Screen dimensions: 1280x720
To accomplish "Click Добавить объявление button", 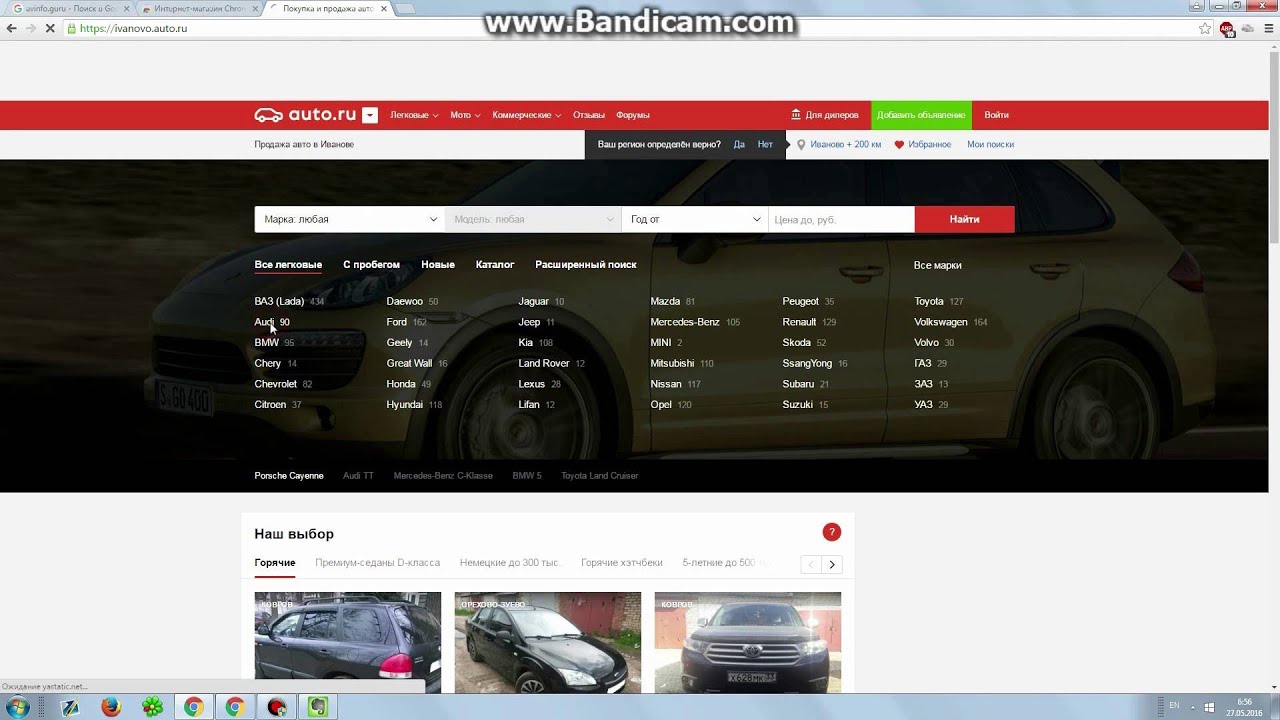I will pos(921,115).
